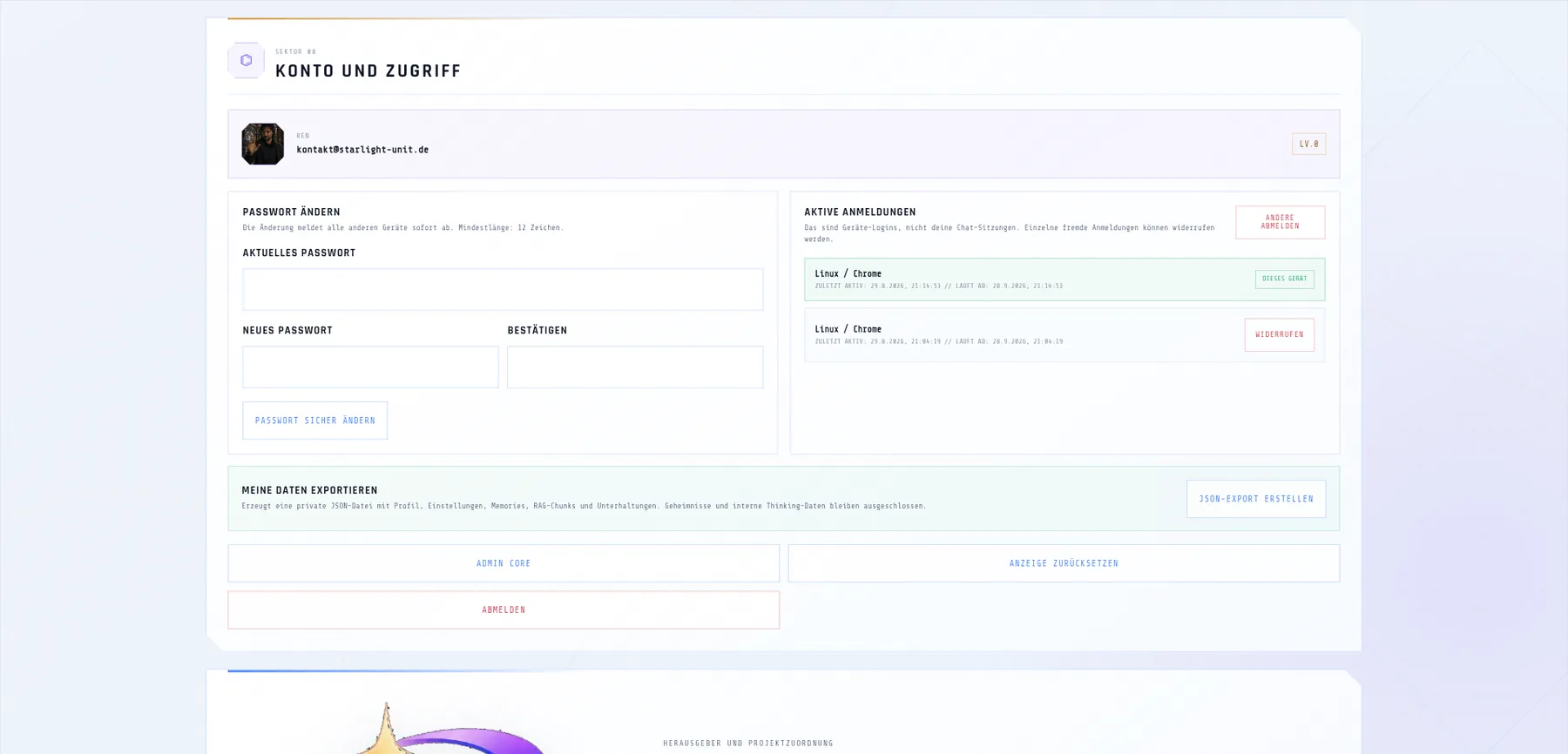Click the Aktive Anmeldungen heading
Image resolution: width=1568 pixels, height=754 pixels.
point(860,212)
